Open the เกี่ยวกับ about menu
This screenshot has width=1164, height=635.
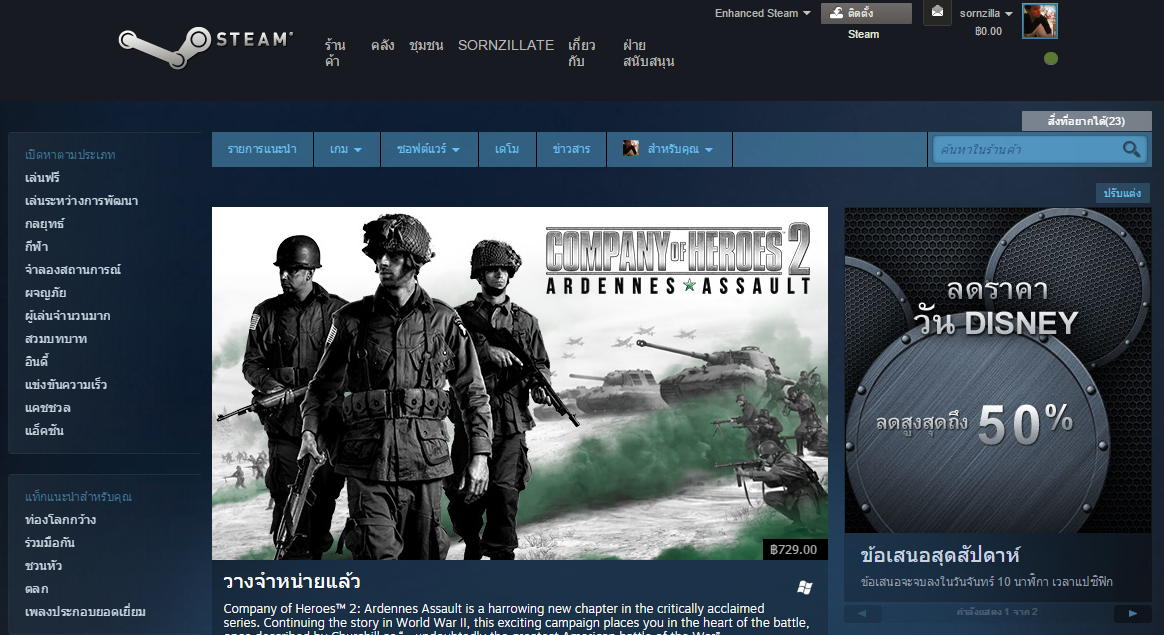581,53
